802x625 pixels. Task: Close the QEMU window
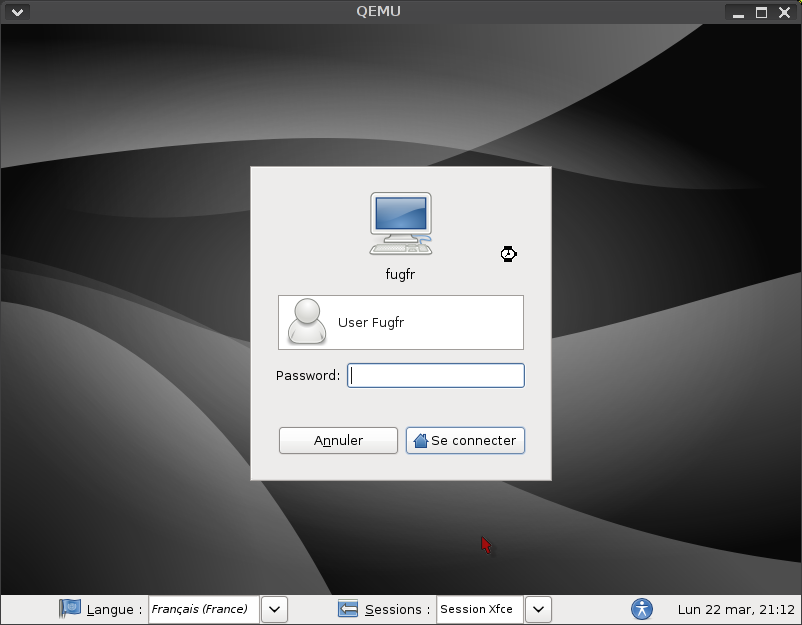pos(784,12)
